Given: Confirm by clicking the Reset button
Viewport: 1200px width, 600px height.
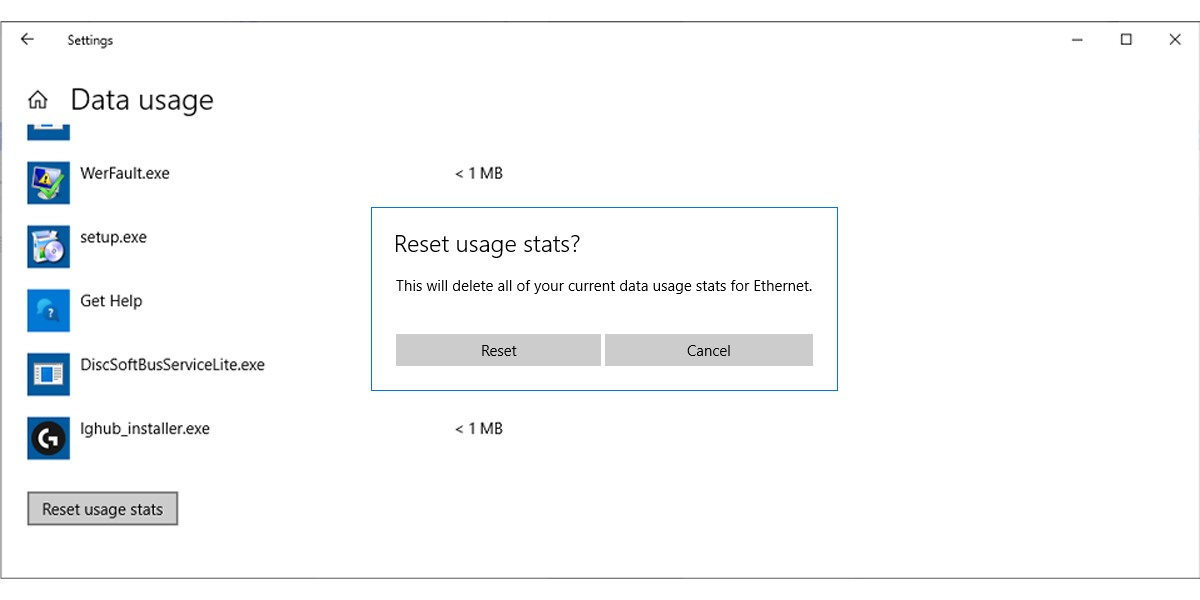Looking at the screenshot, I should point(498,350).
